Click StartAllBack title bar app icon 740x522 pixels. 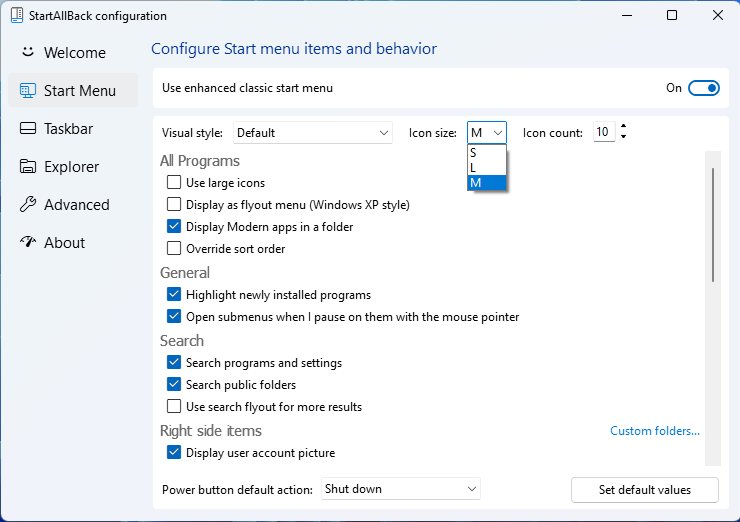tap(17, 15)
